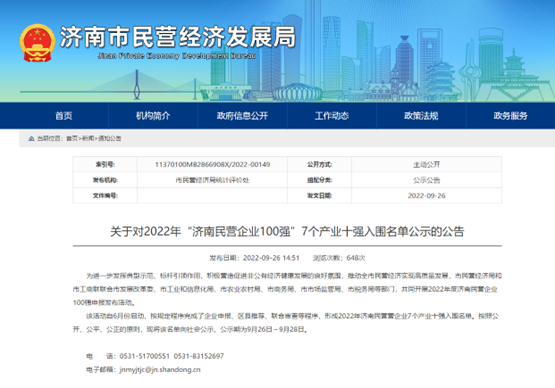Open the 首页 navigation menu item
The height and width of the screenshot is (388, 555).
(x=64, y=116)
